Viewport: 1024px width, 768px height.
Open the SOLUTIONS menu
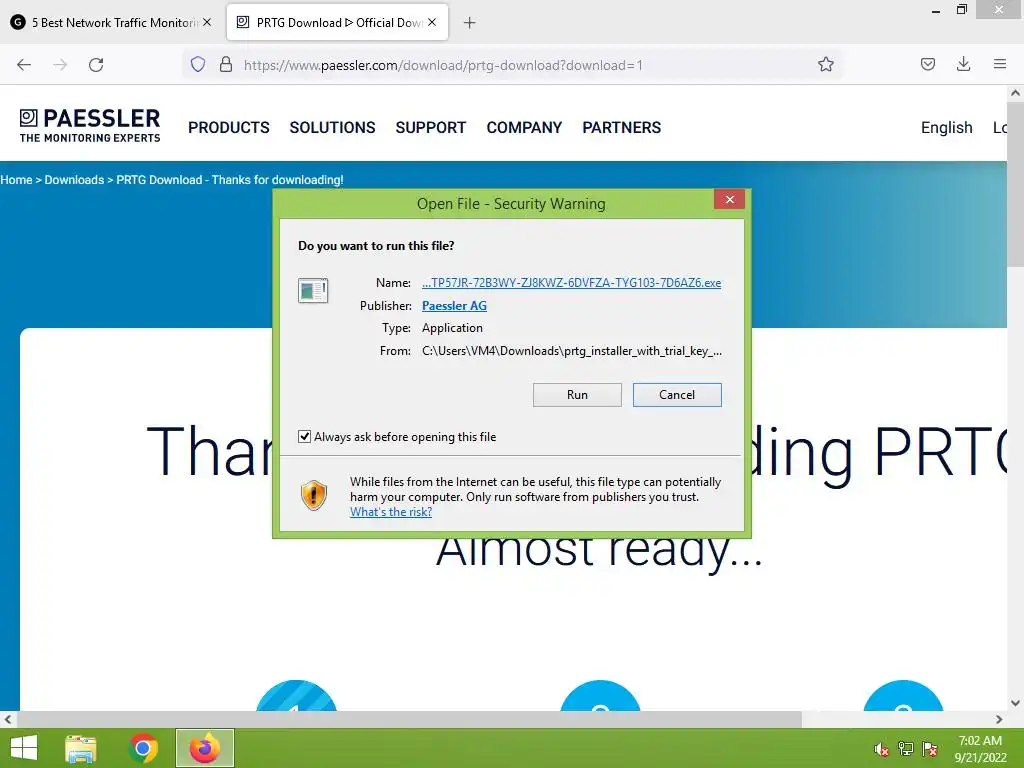click(332, 127)
